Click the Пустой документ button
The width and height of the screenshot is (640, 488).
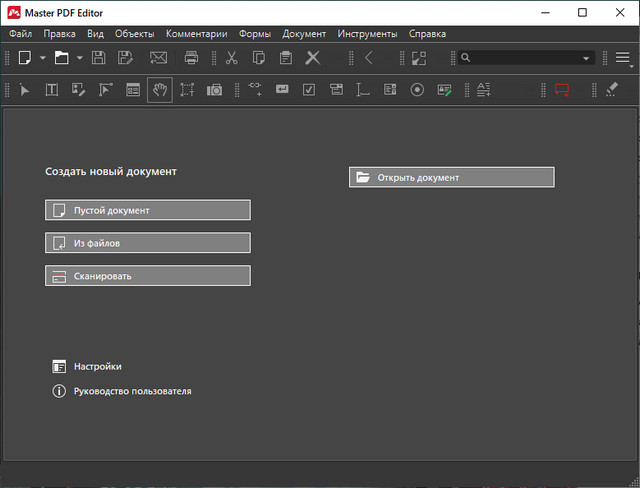[148, 210]
